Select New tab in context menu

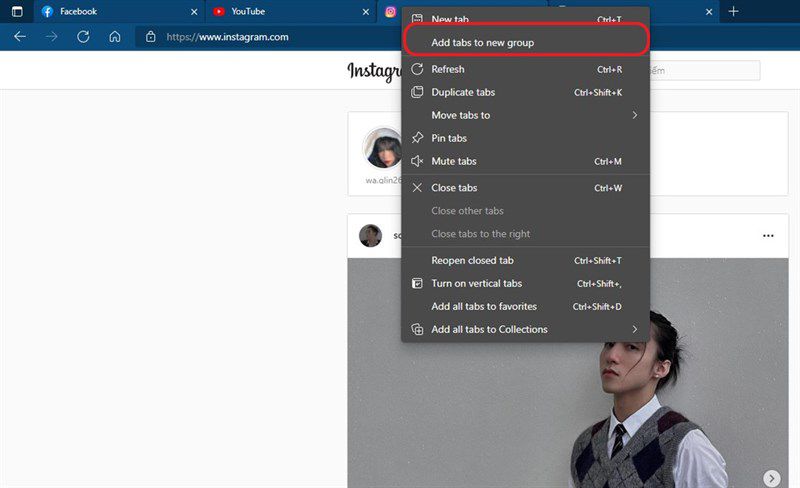pos(526,19)
